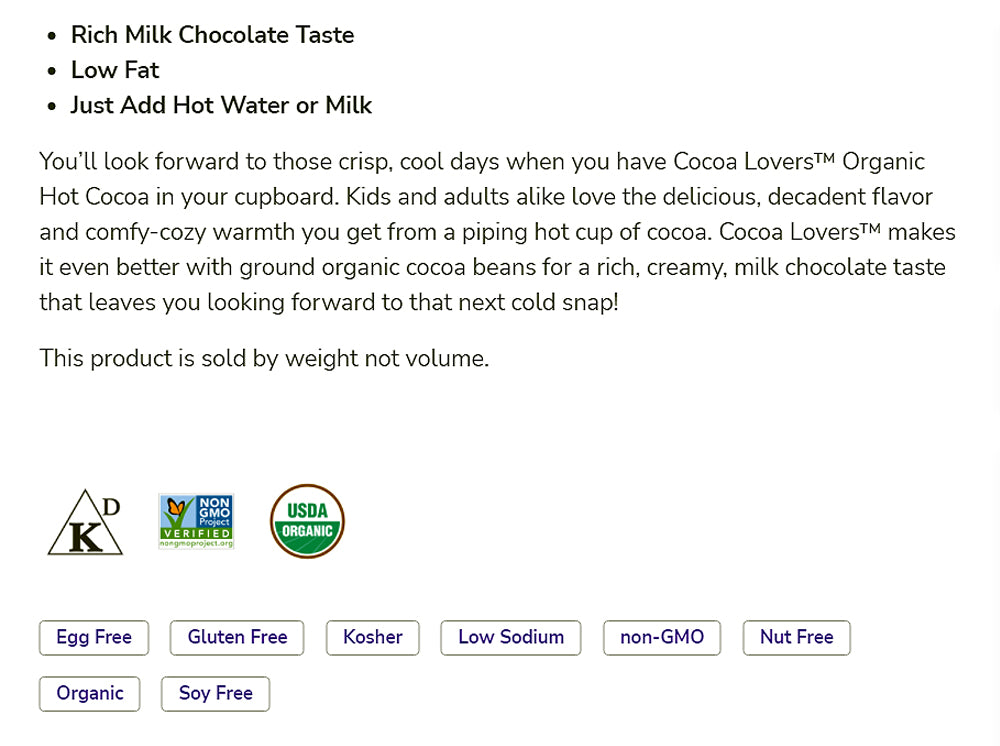The image size is (1000, 746).
Task: Click the Kosher tag button
Action: click(373, 637)
